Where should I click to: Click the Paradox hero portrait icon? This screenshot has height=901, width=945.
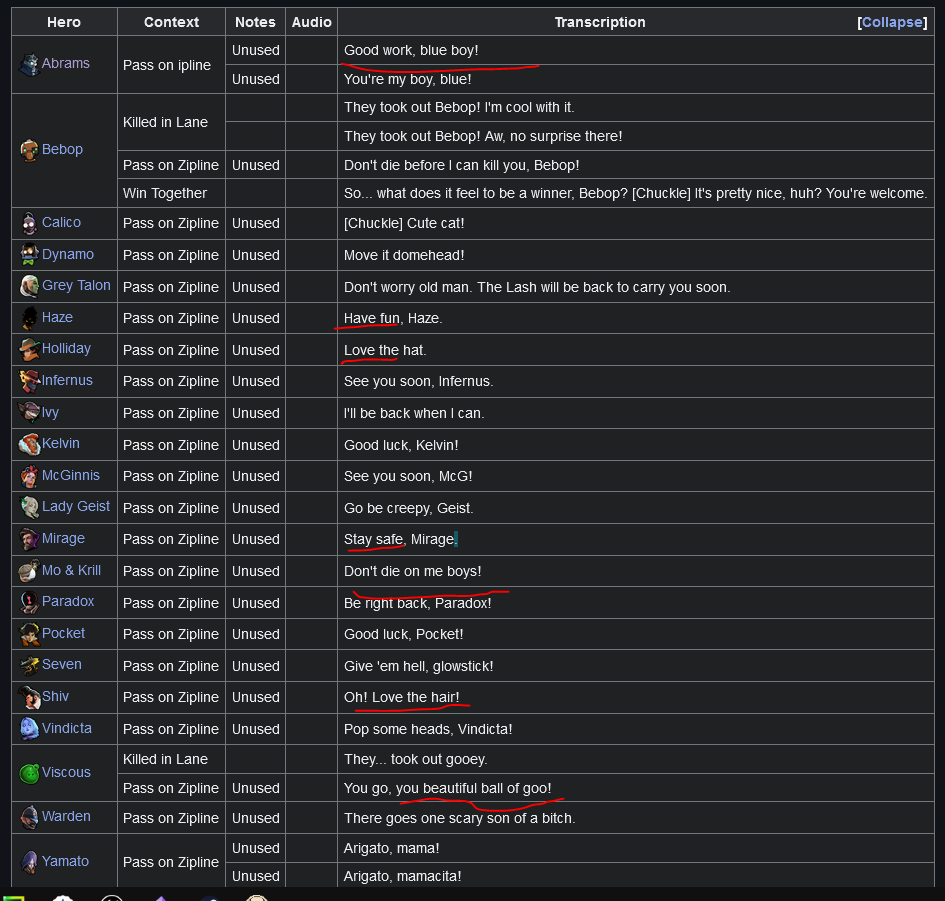click(x=29, y=602)
